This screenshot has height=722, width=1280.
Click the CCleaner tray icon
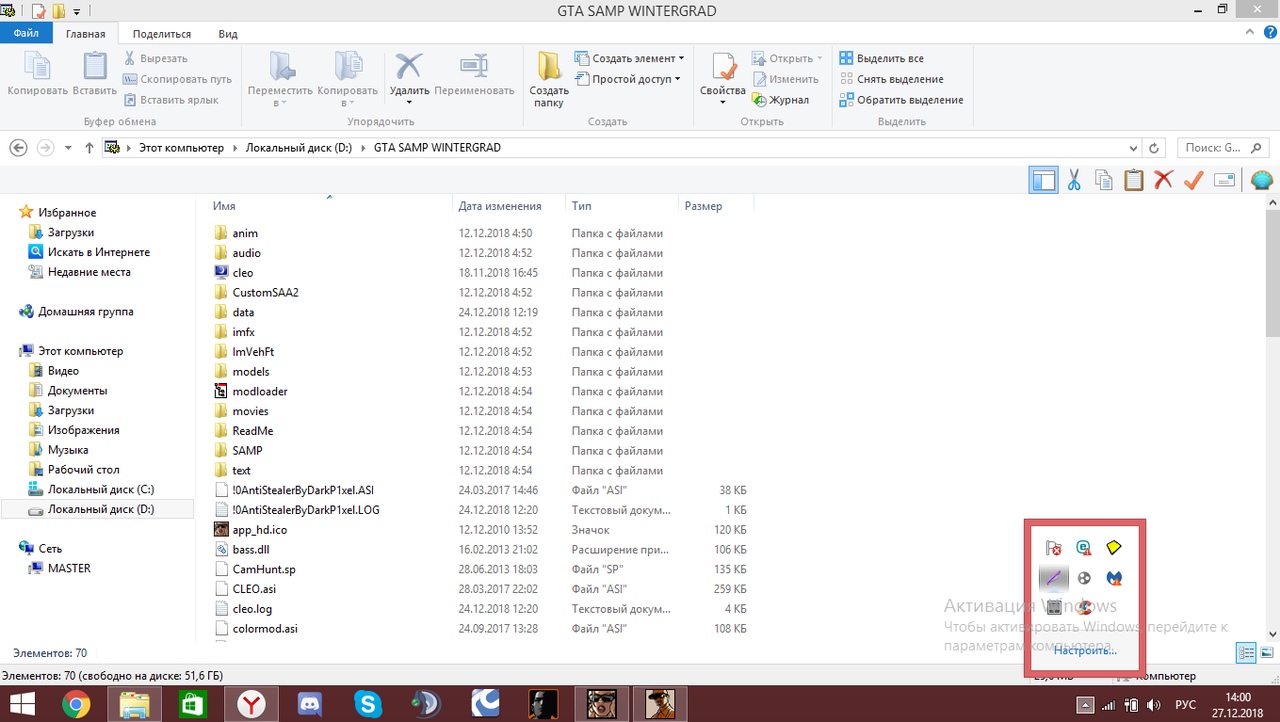tap(1084, 607)
